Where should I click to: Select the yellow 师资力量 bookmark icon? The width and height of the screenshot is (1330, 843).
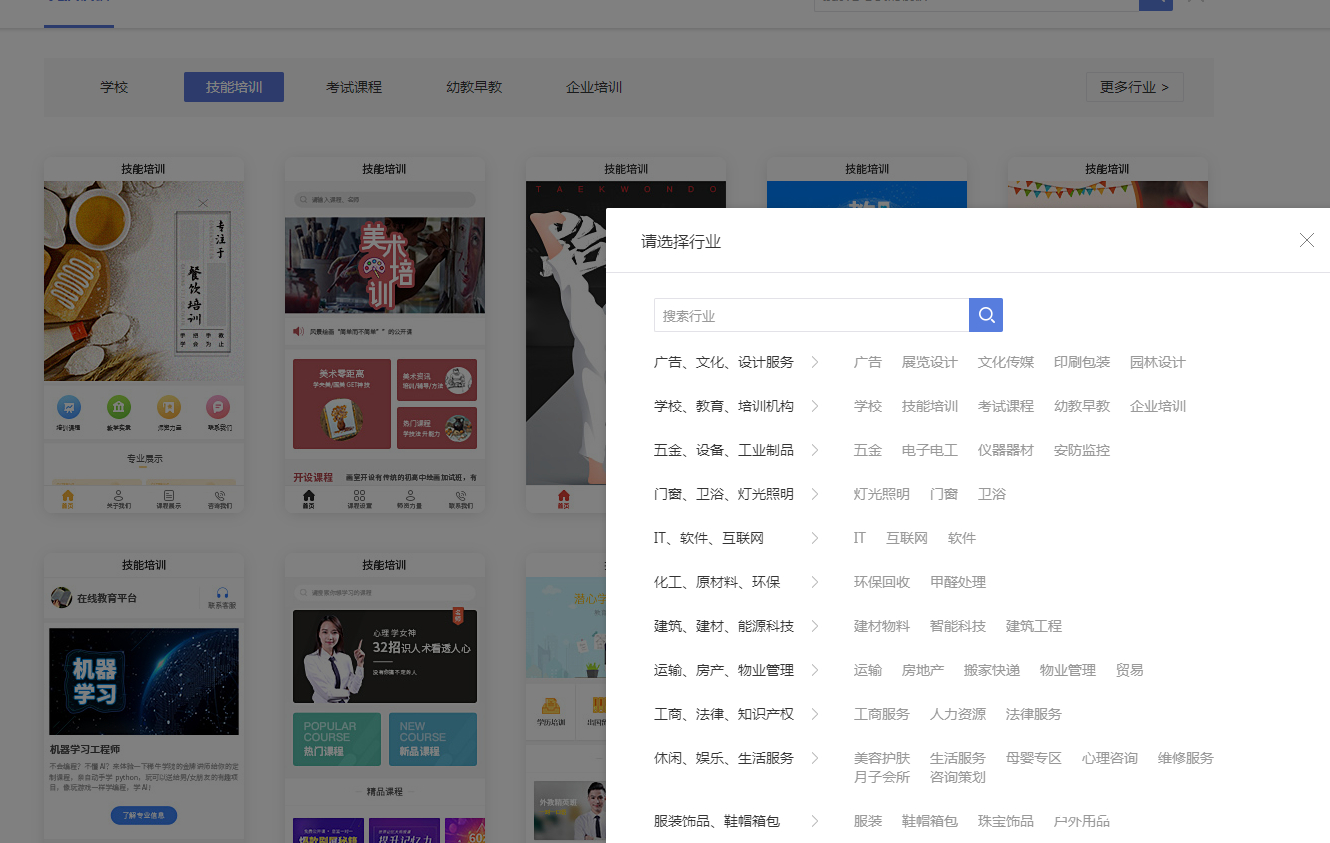pos(169,407)
